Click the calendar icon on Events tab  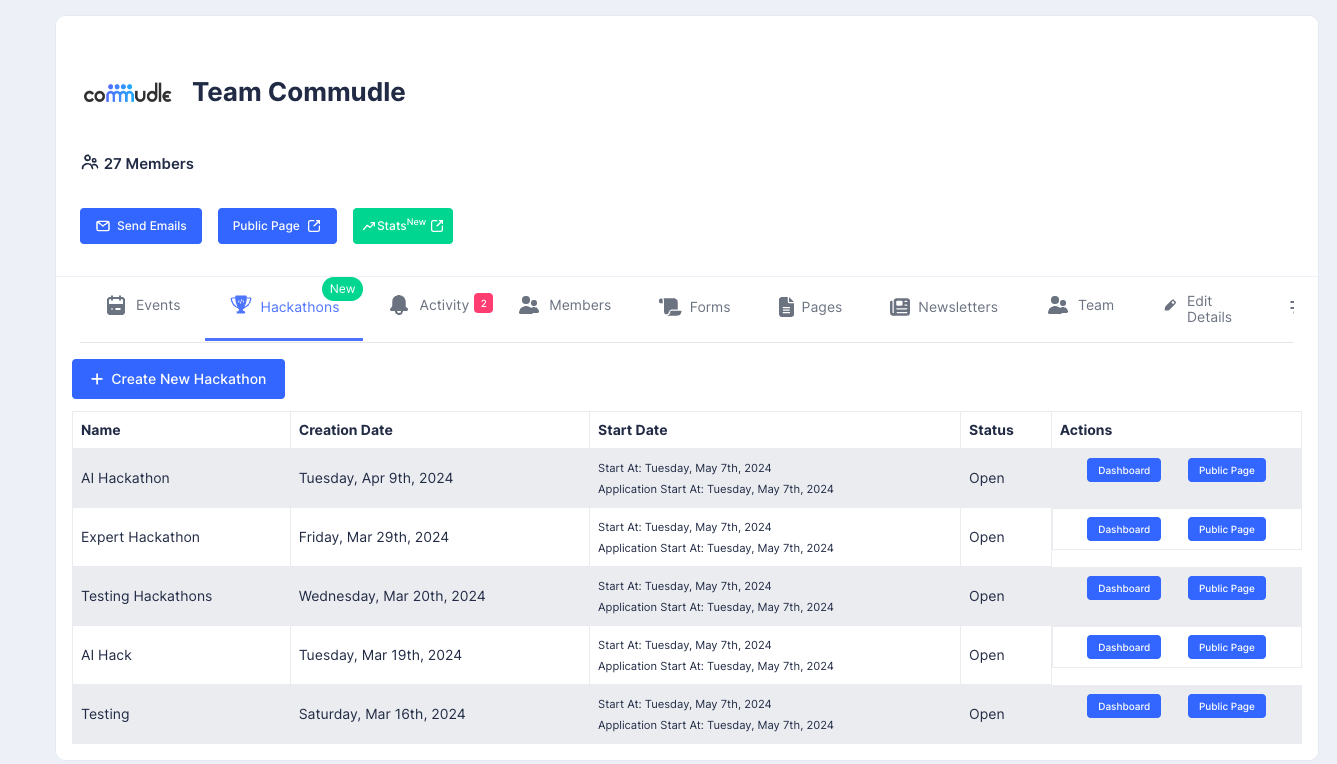(x=116, y=305)
